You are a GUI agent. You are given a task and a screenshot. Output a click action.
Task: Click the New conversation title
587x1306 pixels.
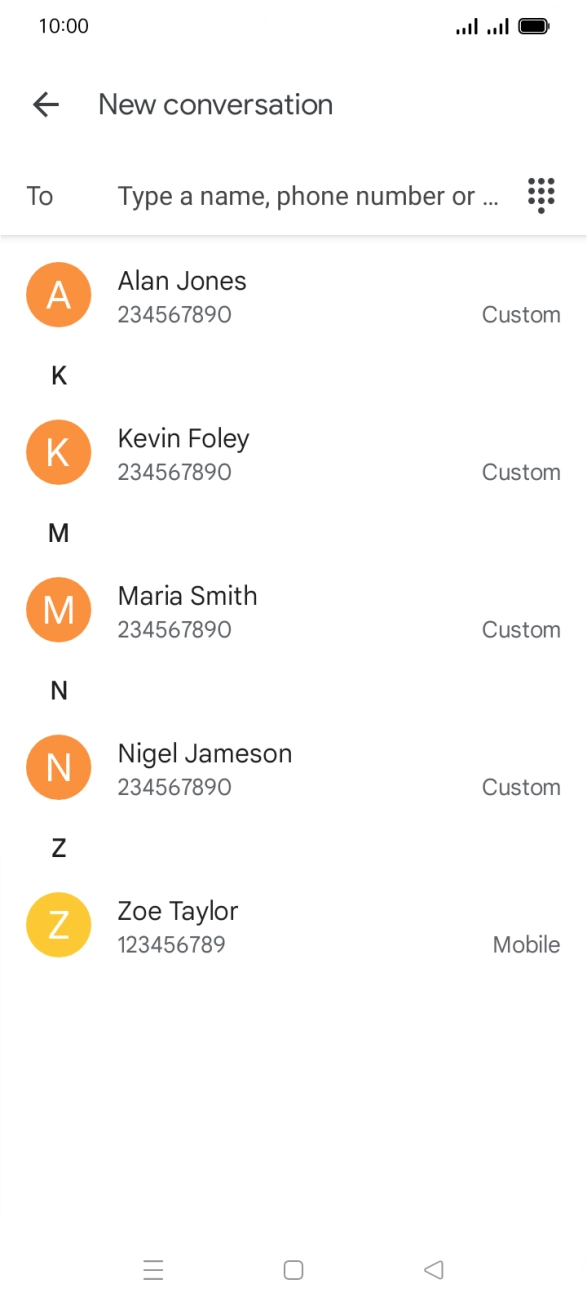(216, 104)
